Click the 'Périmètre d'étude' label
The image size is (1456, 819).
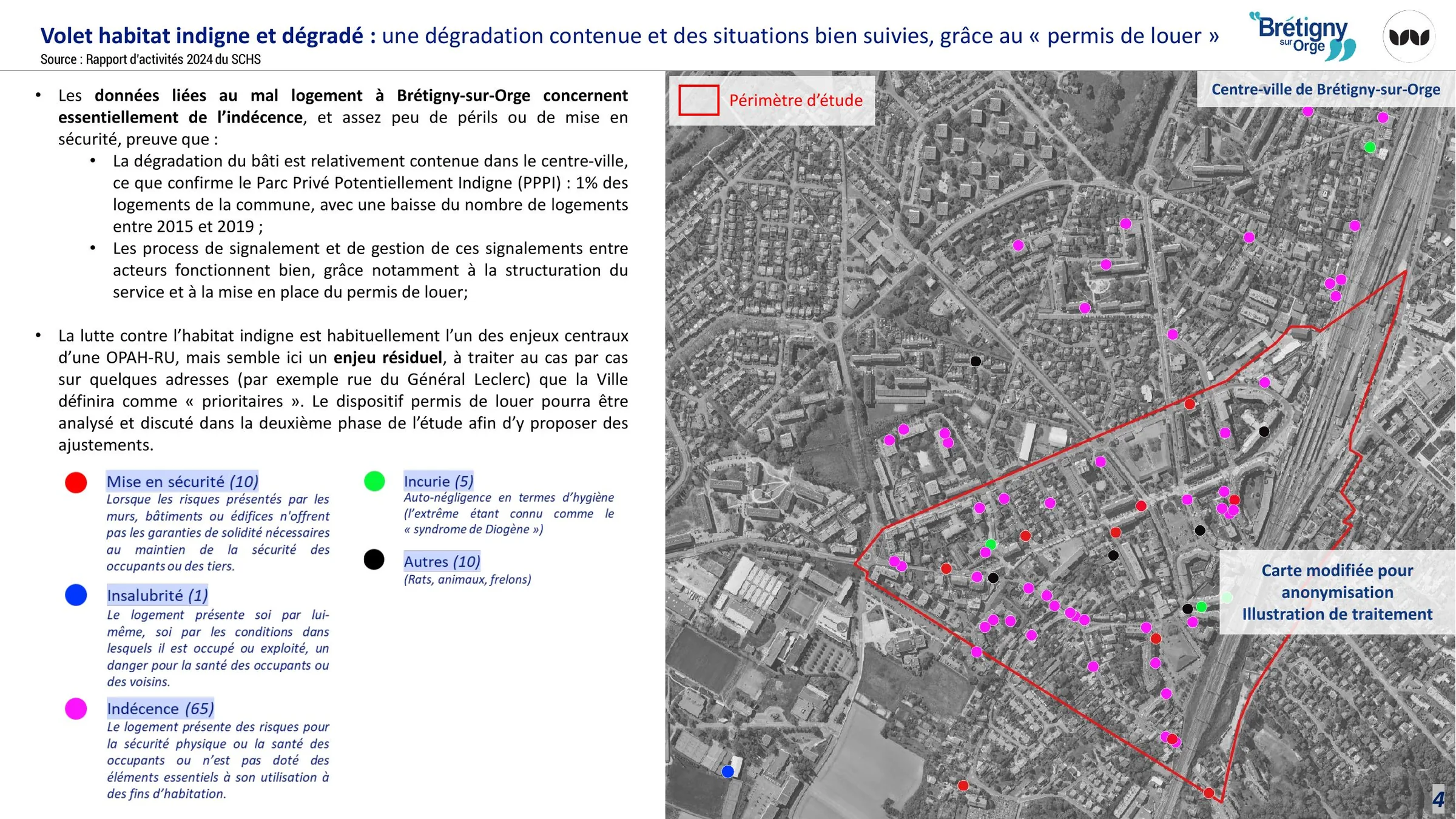[x=796, y=100]
